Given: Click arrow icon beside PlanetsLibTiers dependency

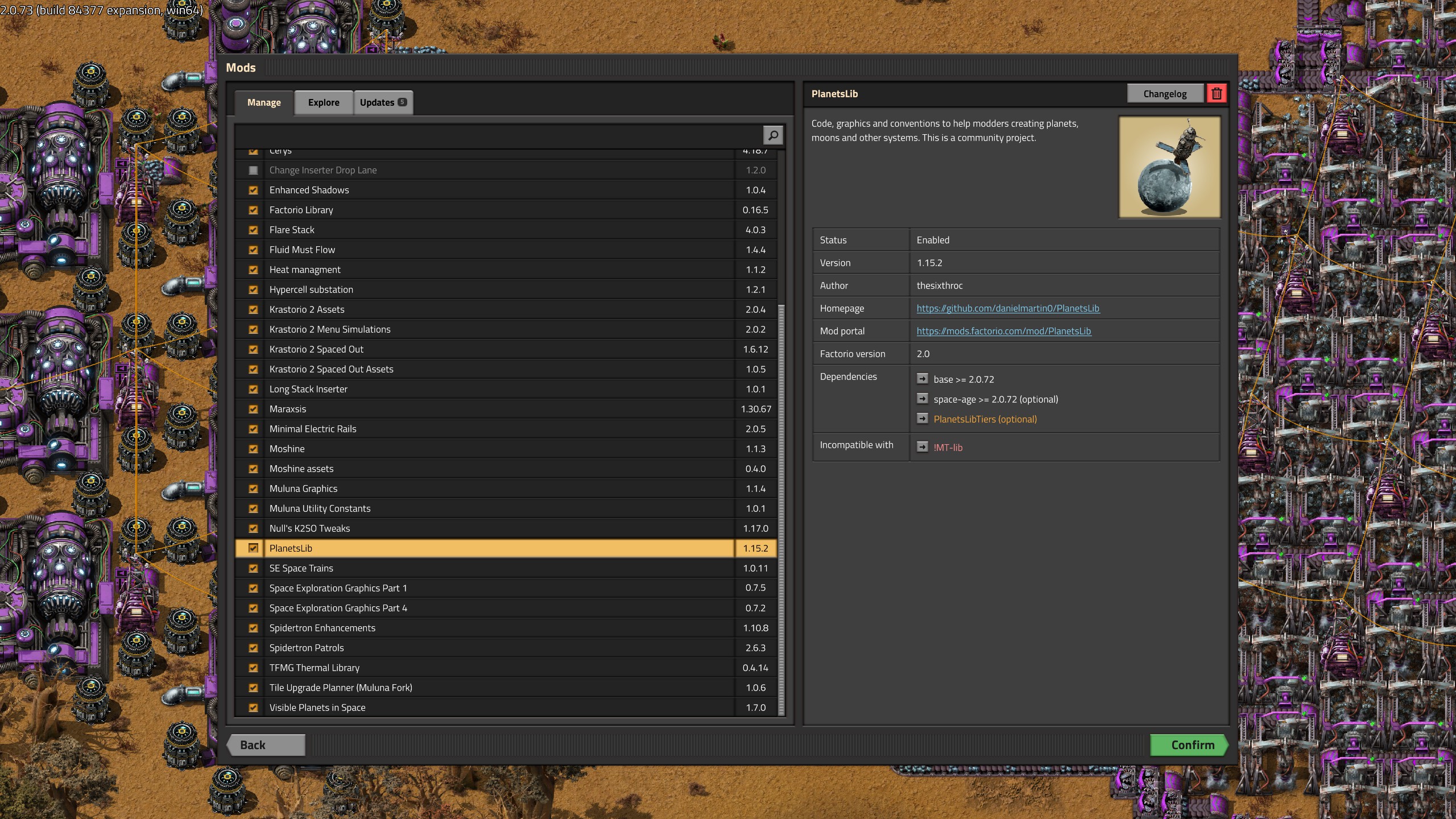Looking at the screenshot, I should pyautogui.click(x=922, y=419).
